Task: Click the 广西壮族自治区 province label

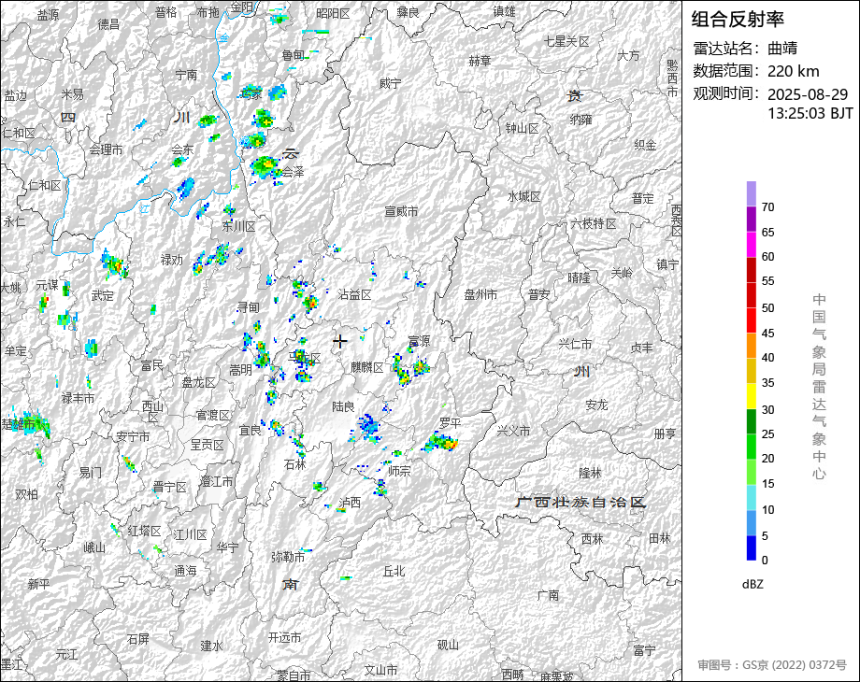Action: [x=581, y=502]
